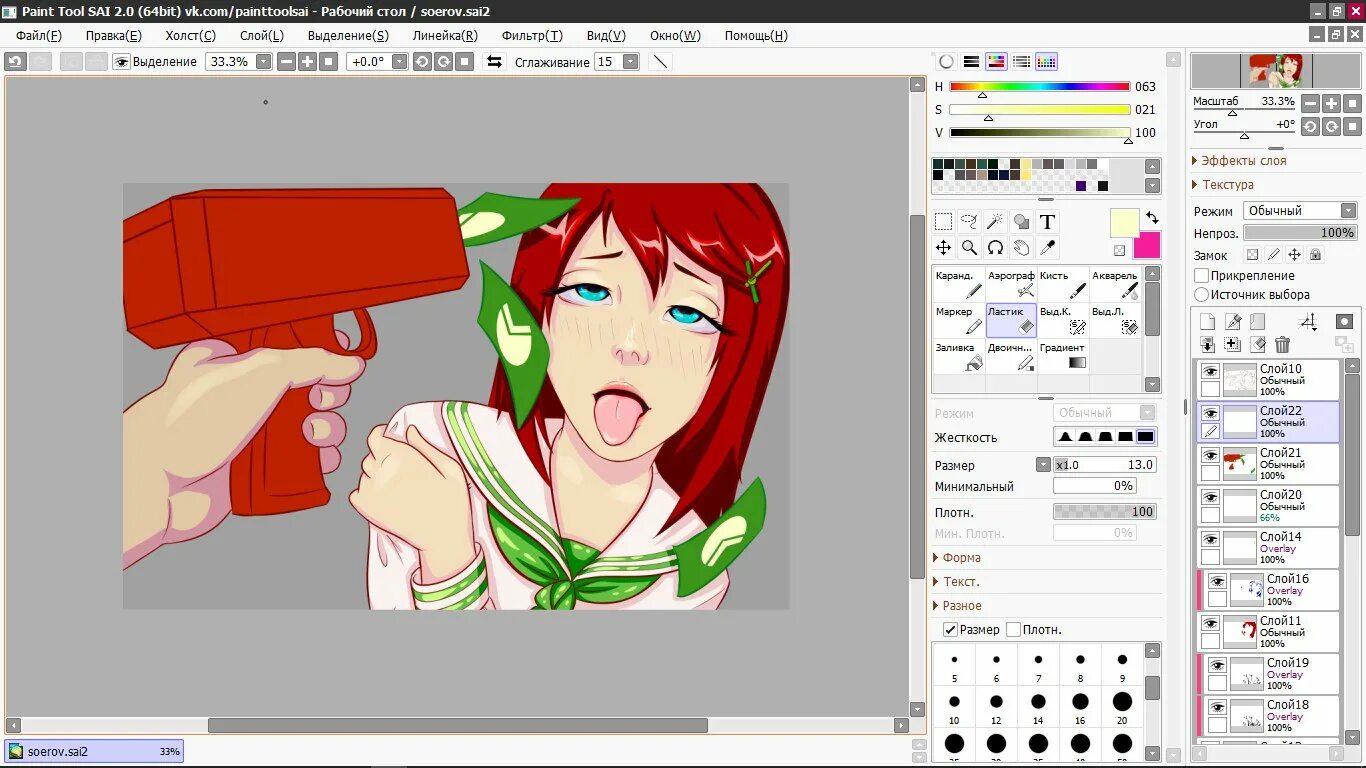1366x768 pixels.
Task: Hide layer Слой21
Action: point(1210,455)
